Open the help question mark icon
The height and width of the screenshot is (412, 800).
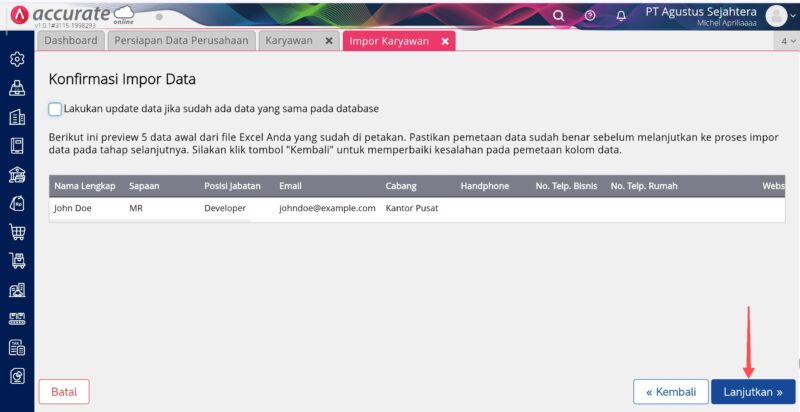(x=590, y=15)
